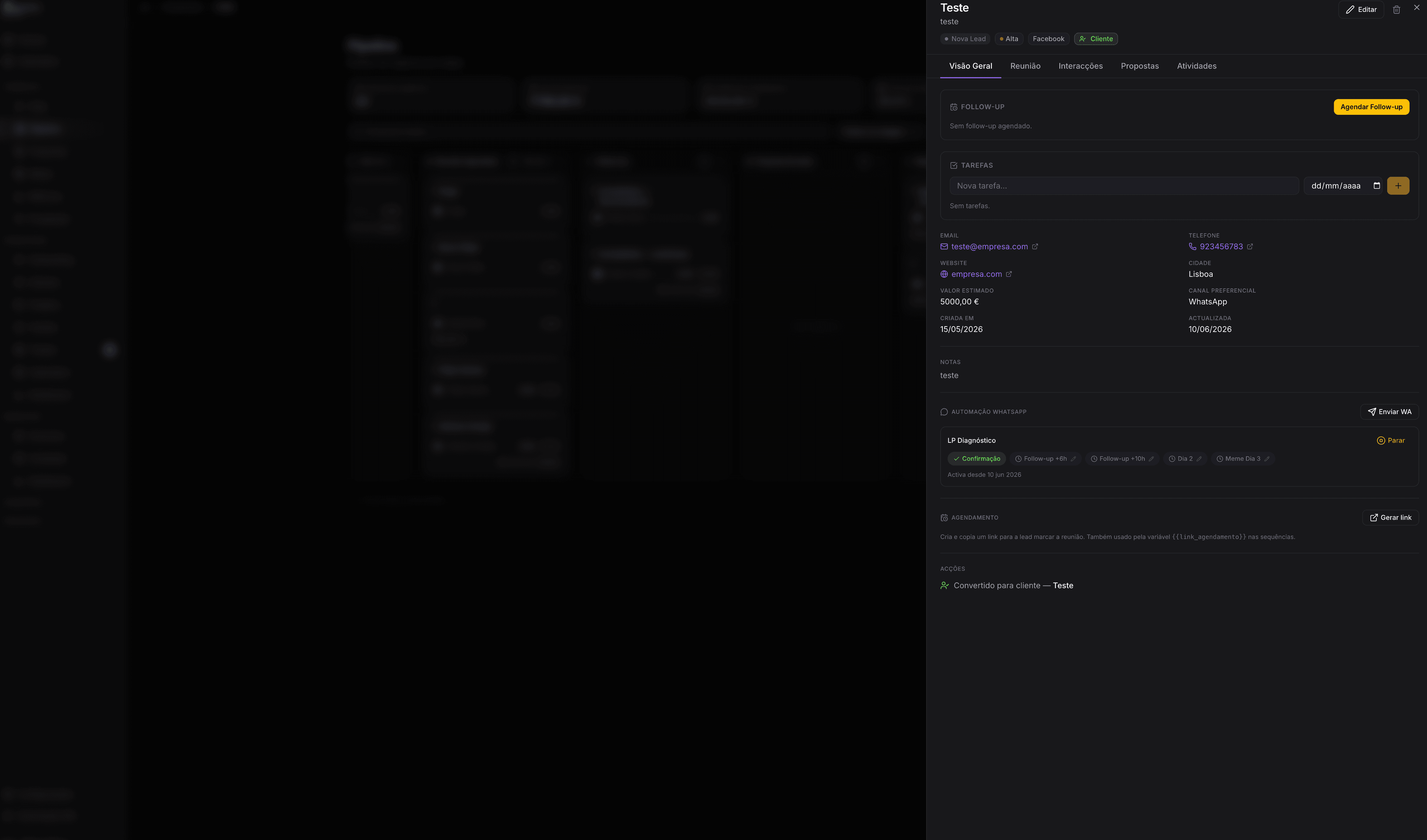1427x840 pixels.
Task: Edit the Dia 2 step pencil
Action: [1199, 458]
